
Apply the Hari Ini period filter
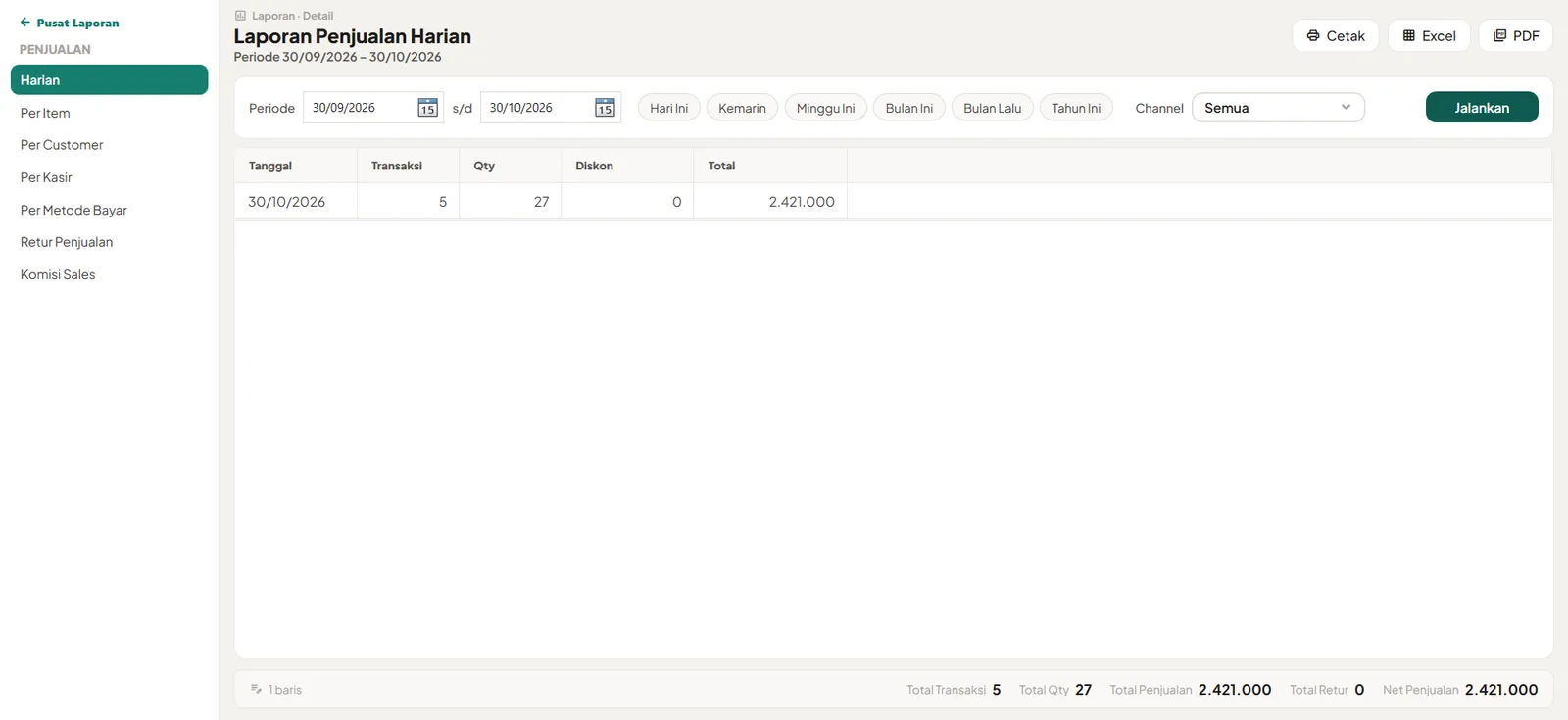(x=669, y=108)
